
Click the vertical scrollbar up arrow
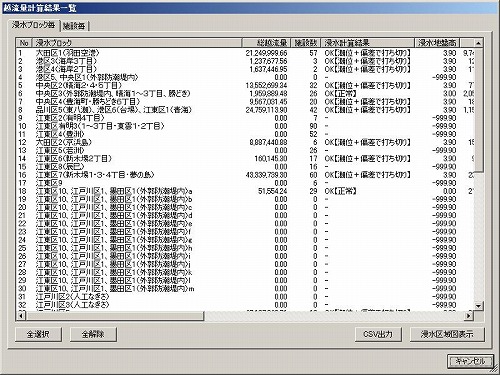coord(478,43)
